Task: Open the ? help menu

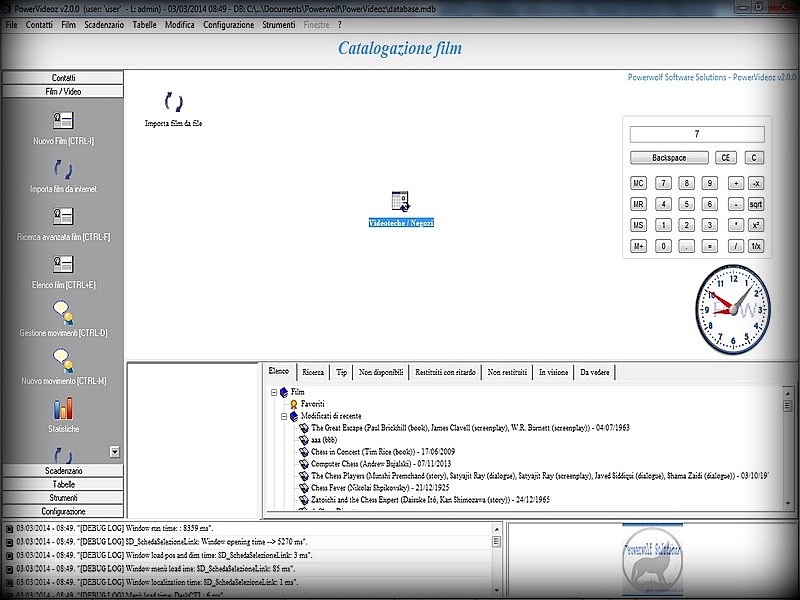Action: pyautogui.click(x=339, y=24)
